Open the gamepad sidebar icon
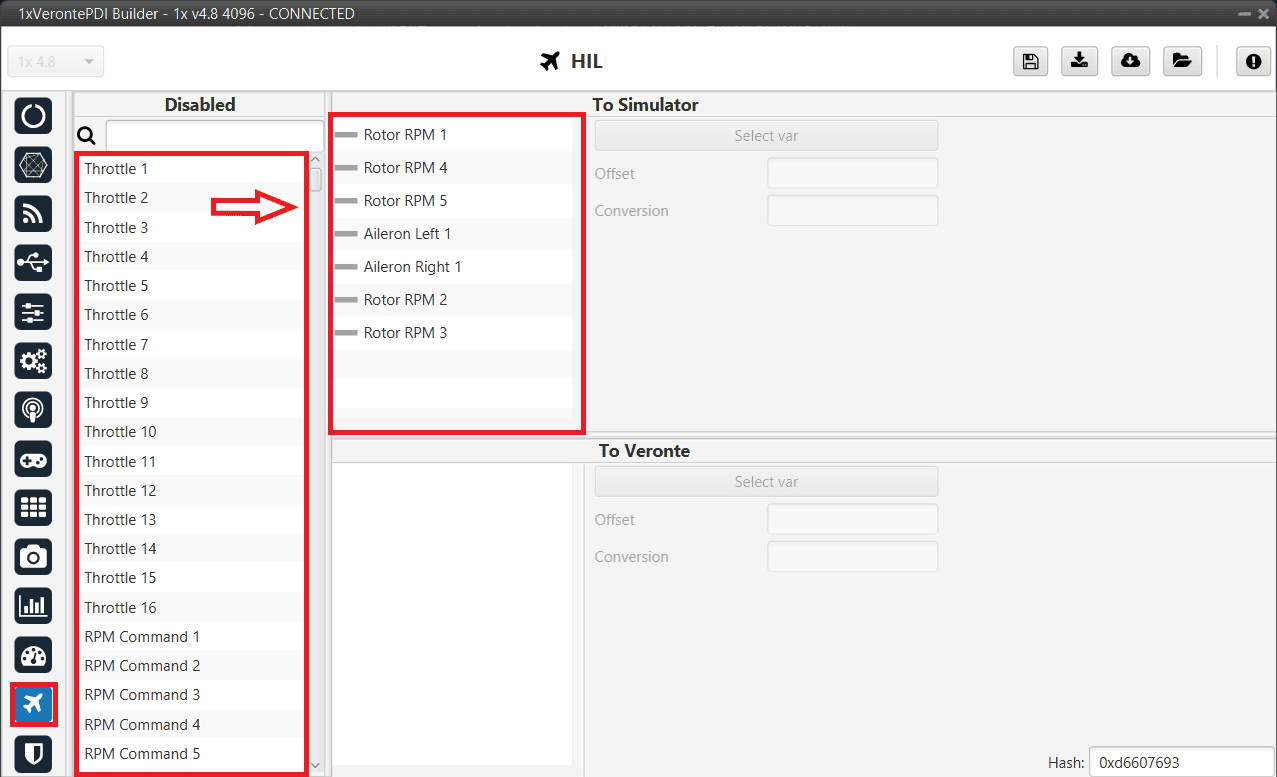 pos(34,459)
